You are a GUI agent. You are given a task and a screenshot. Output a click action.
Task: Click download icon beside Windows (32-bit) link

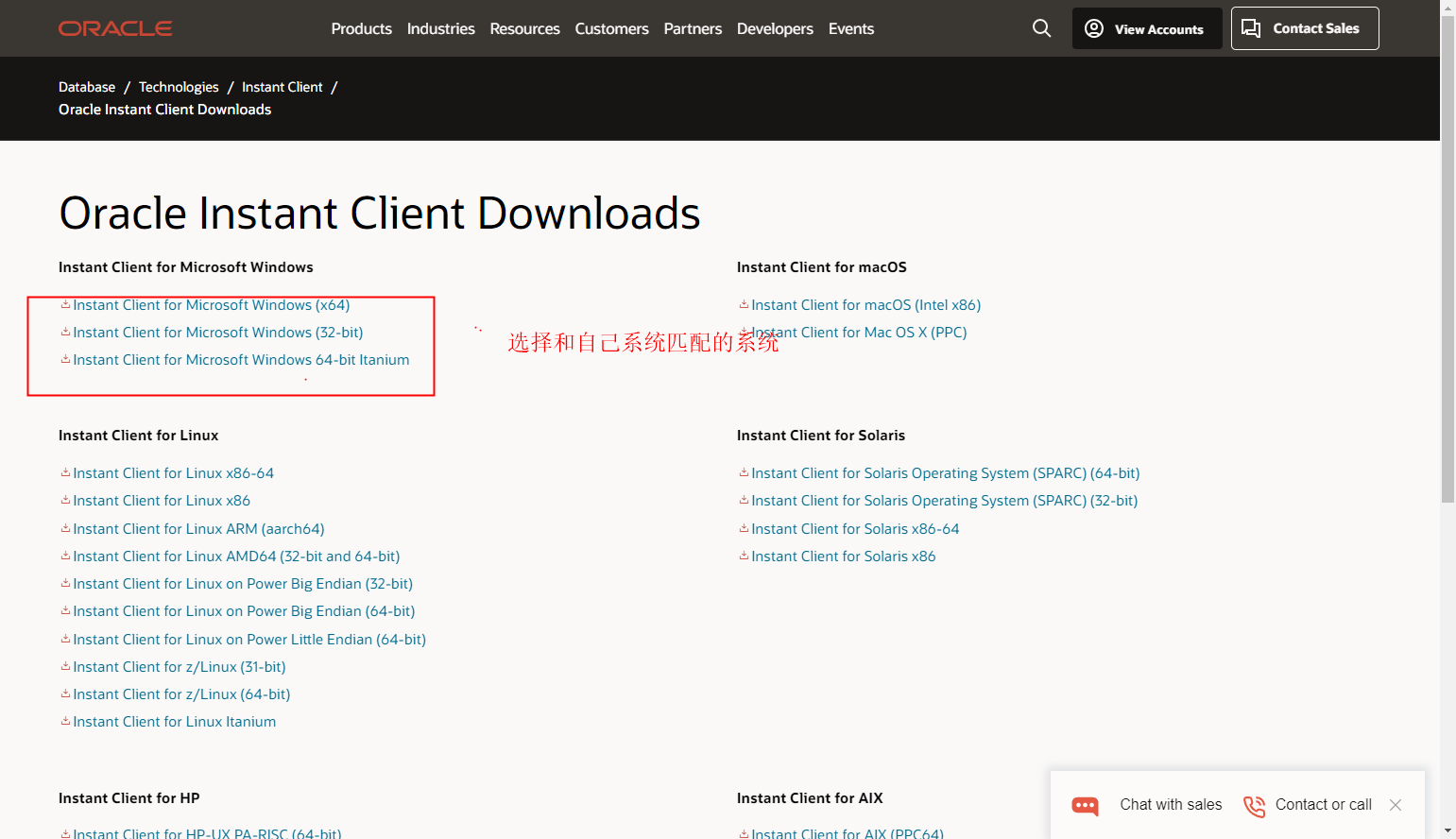click(x=65, y=332)
